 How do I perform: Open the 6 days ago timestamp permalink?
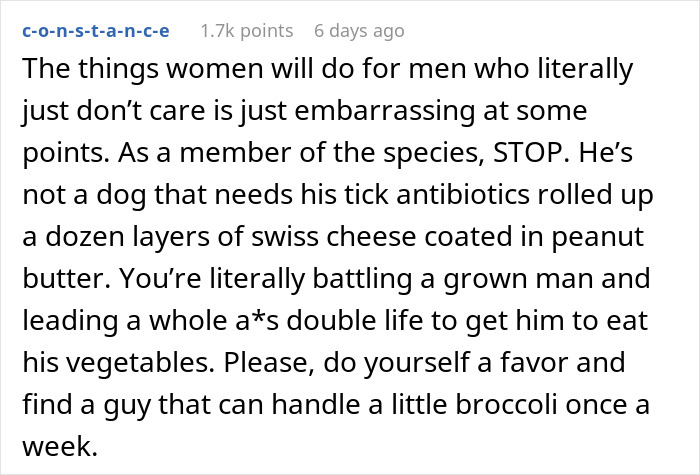(359, 31)
